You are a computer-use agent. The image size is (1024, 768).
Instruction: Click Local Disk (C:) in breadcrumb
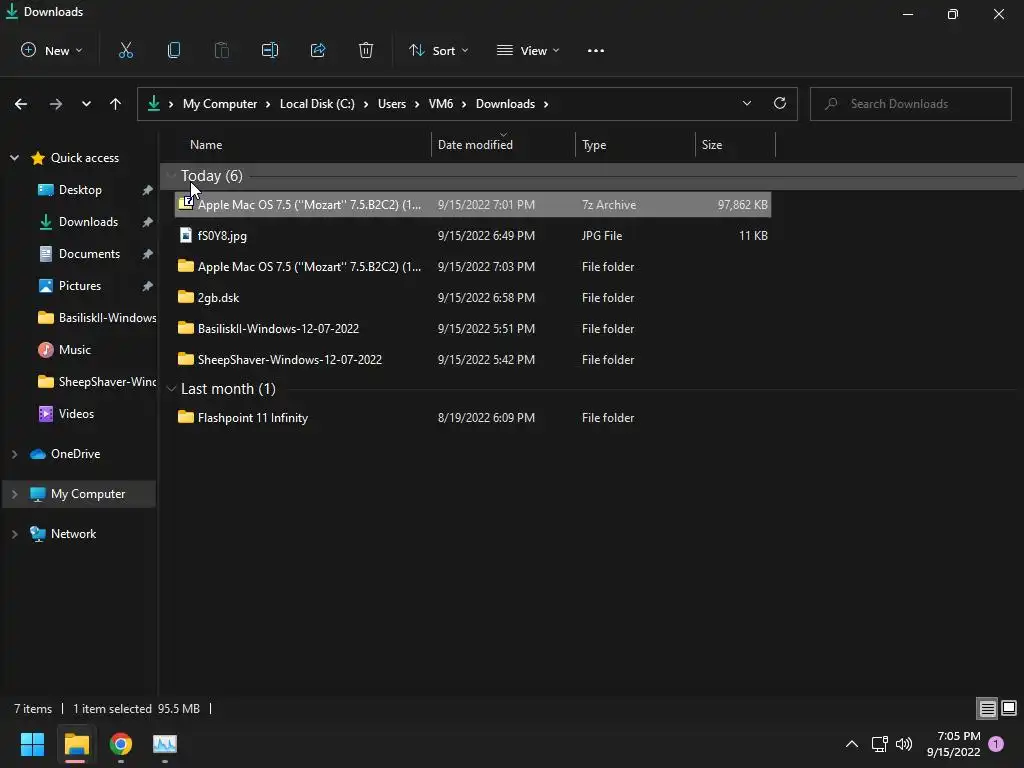317,104
